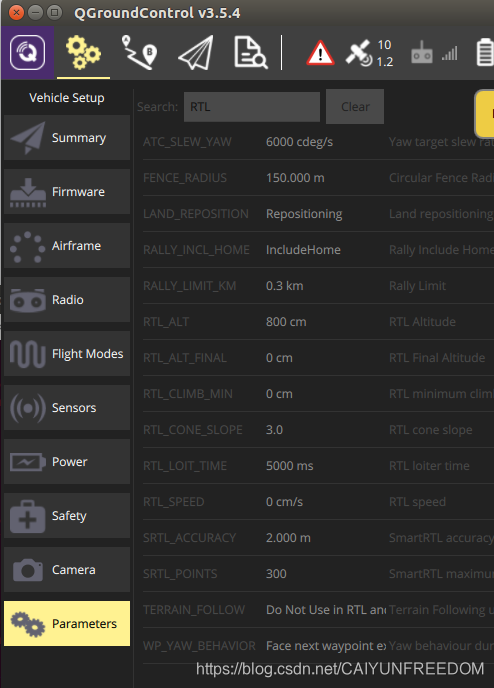The image size is (494, 688).
Task: Select the FENCE_RADIUS parameter name
Action: pos(185,178)
